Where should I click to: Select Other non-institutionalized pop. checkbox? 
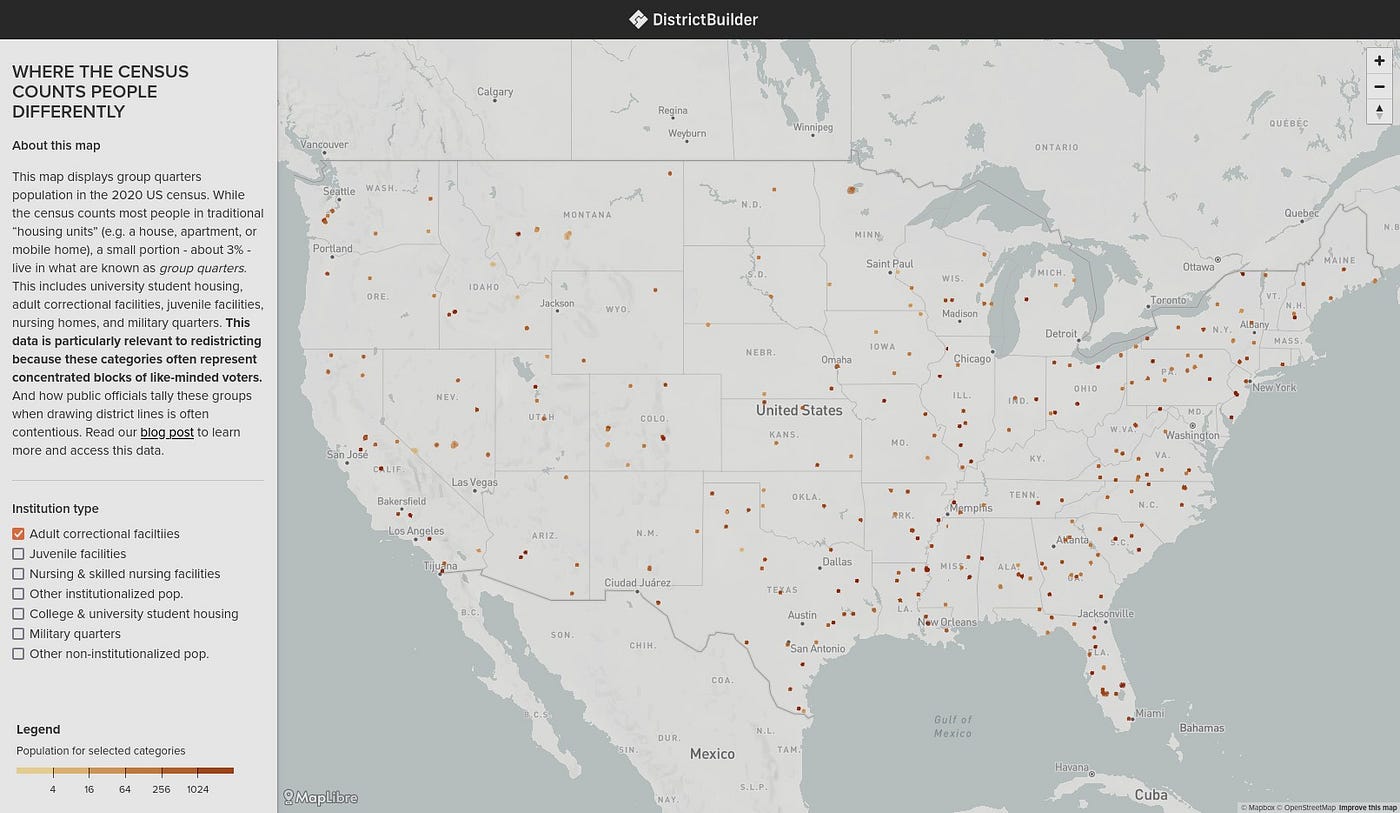(x=18, y=654)
